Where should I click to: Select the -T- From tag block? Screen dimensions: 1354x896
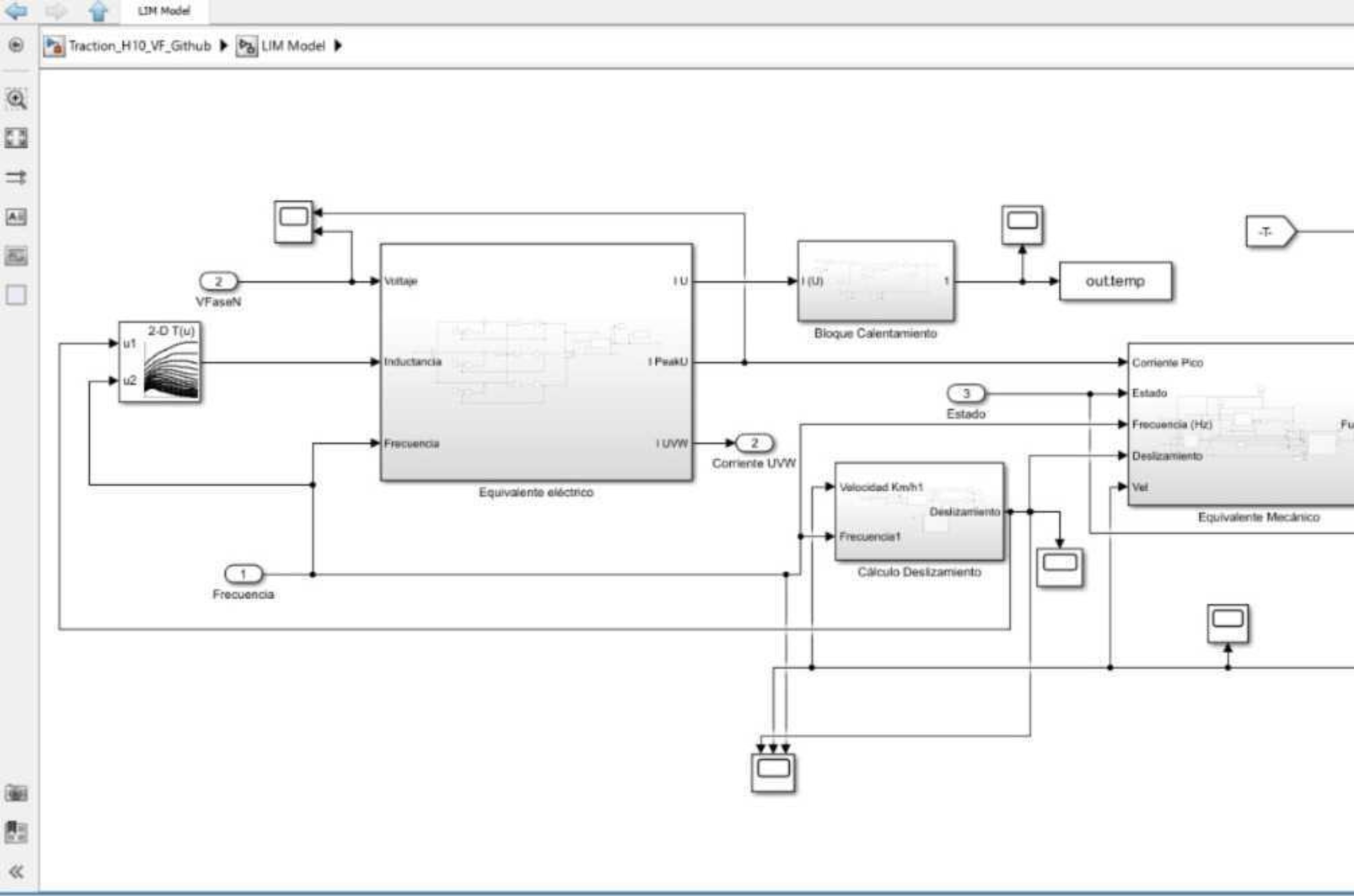[x=1271, y=231]
